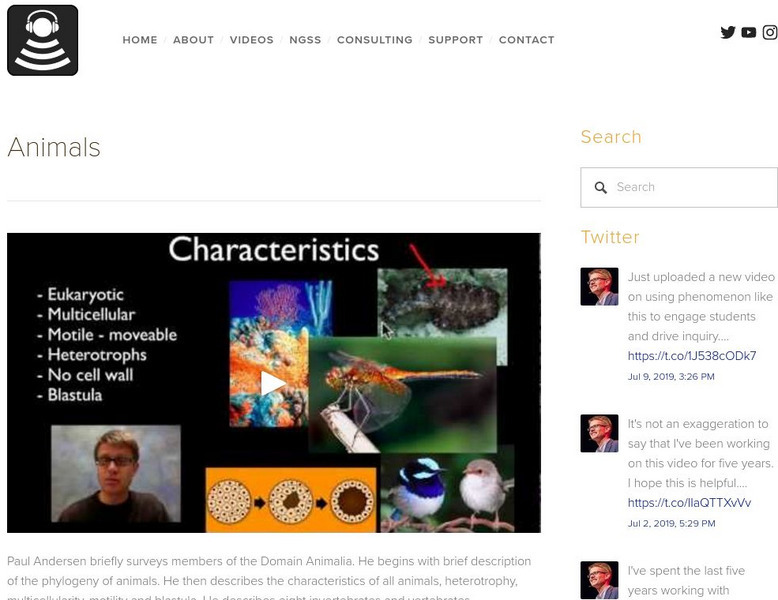Screen dimensions: 778x600
Task: Click the Bozeman Science headphone logo
Action: 42,40
